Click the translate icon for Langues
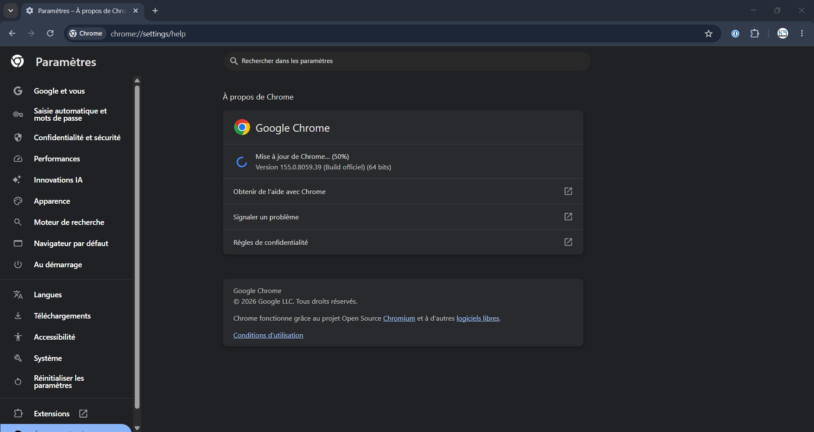This screenshot has width=814, height=432. pos(18,295)
